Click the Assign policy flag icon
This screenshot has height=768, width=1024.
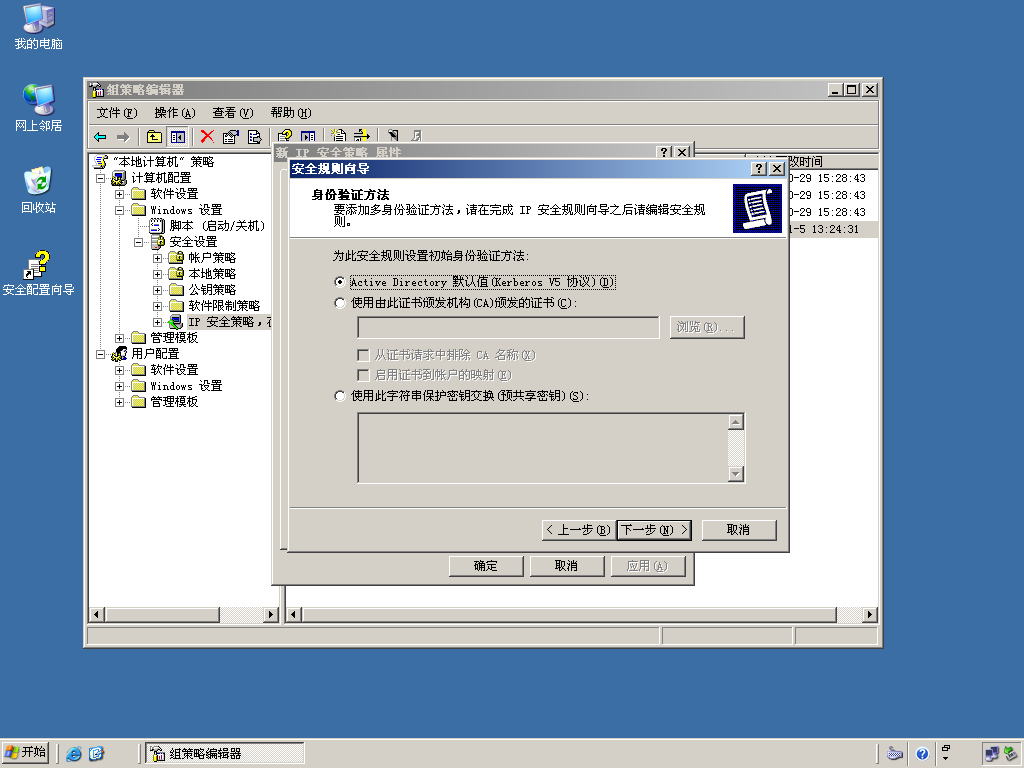pyautogui.click(x=393, y=135)
